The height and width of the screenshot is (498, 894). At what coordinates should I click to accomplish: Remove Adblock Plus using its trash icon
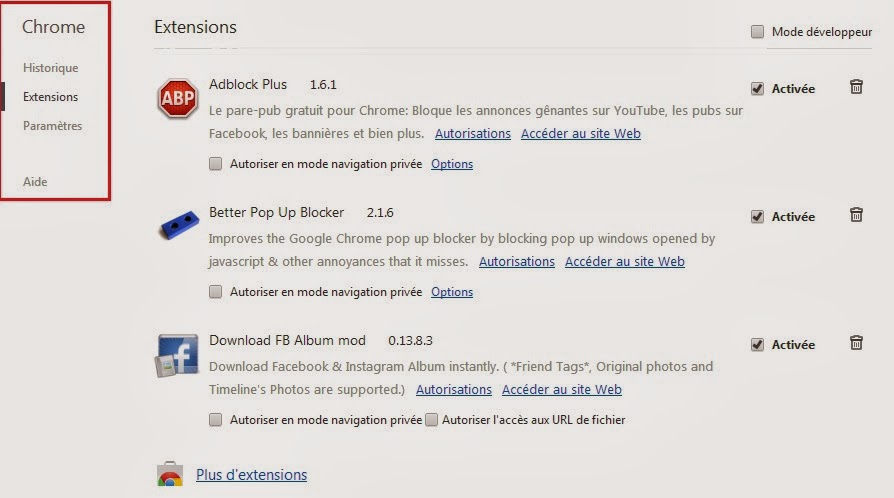point(856,87)
